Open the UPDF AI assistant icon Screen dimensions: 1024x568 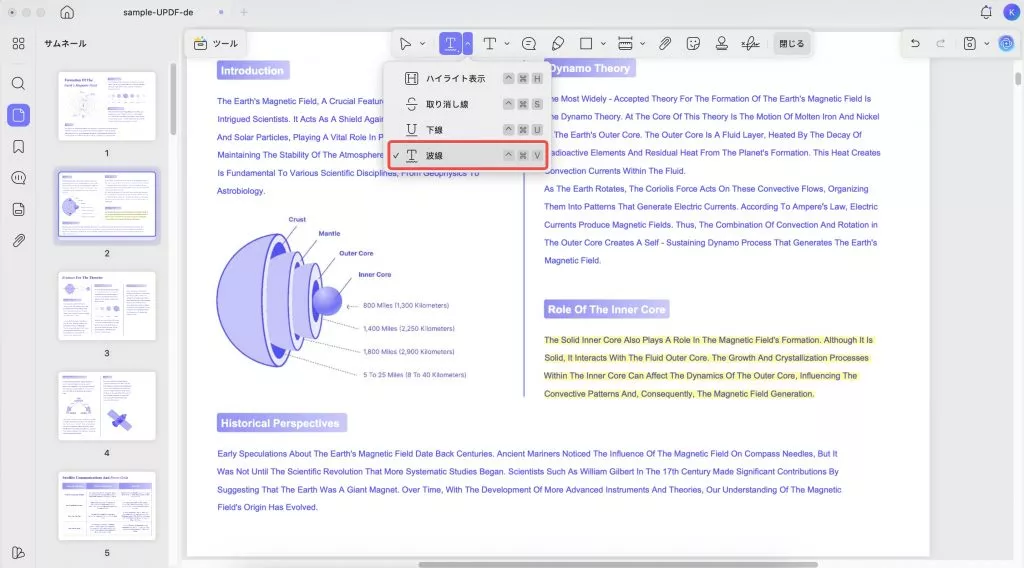pyautogui.click(x=1006, y=44)
